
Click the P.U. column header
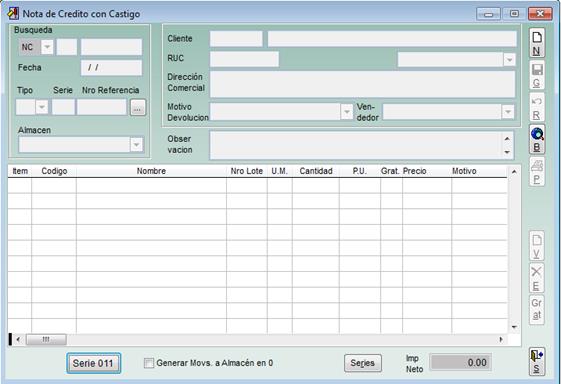[x=360, y=171]
